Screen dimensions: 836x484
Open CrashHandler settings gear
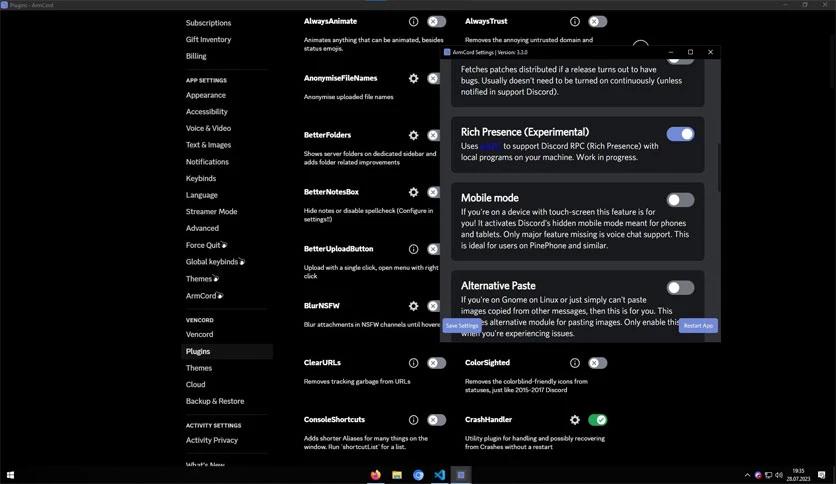574,420
